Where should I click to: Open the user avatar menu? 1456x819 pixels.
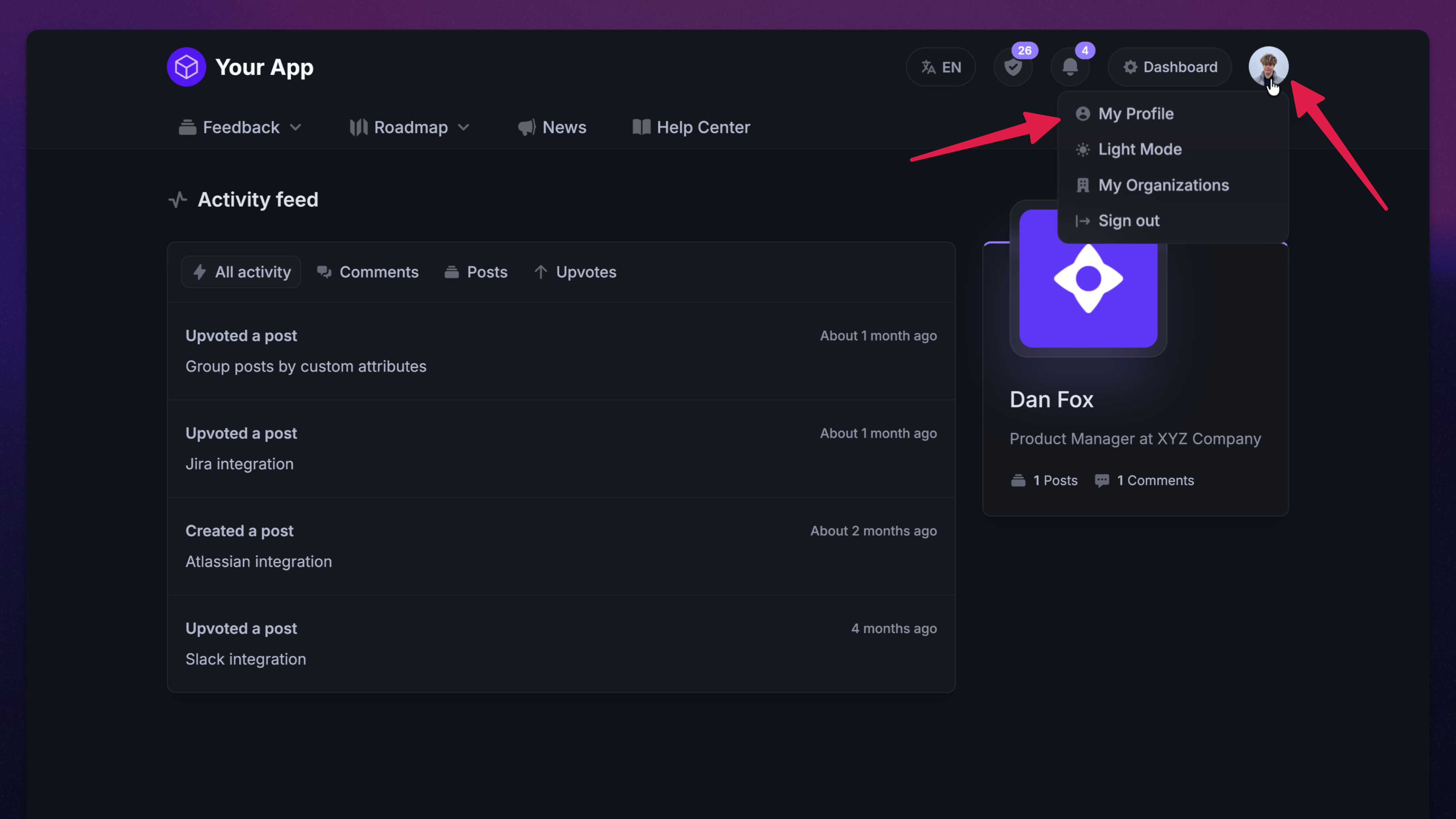[1268, 66]
